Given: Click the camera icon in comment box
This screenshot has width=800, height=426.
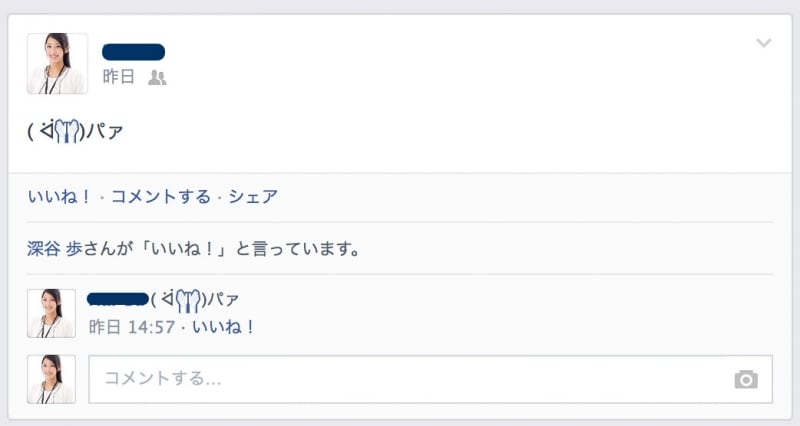Looking at the screenshot, I should tap(746, 379).
